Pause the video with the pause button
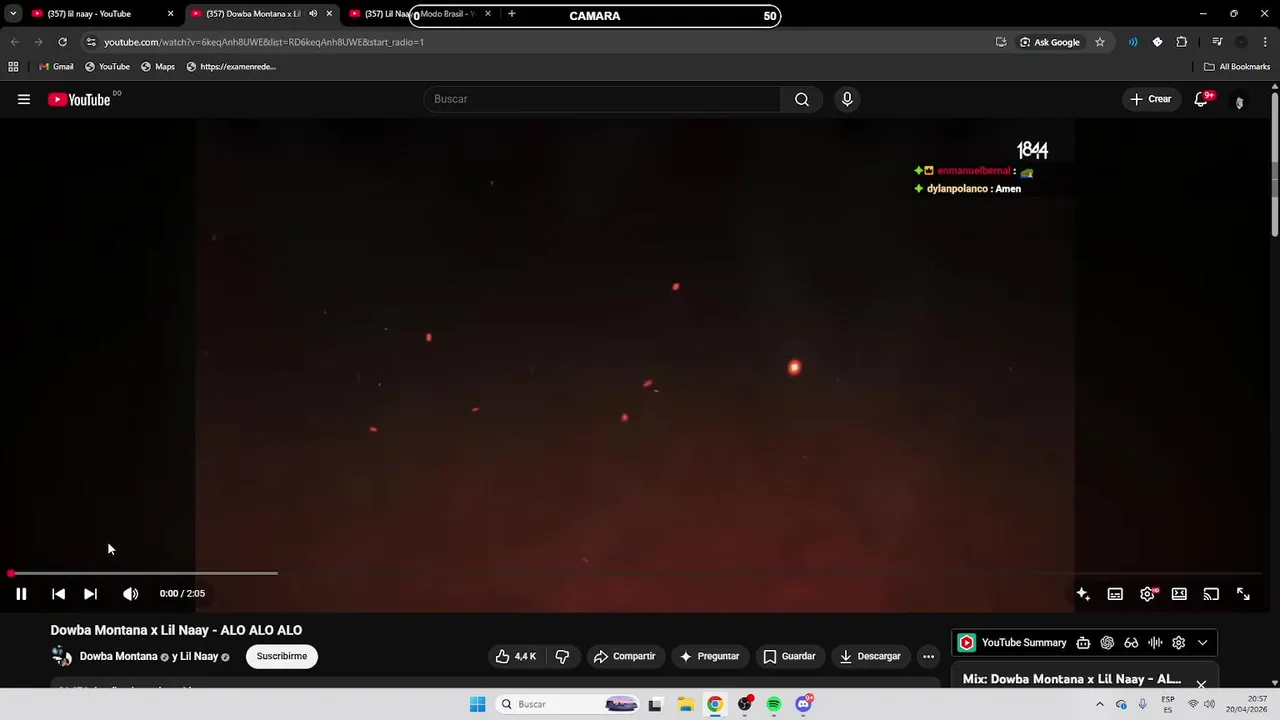This screenshot has height=720, width=1280. point(21,594)
